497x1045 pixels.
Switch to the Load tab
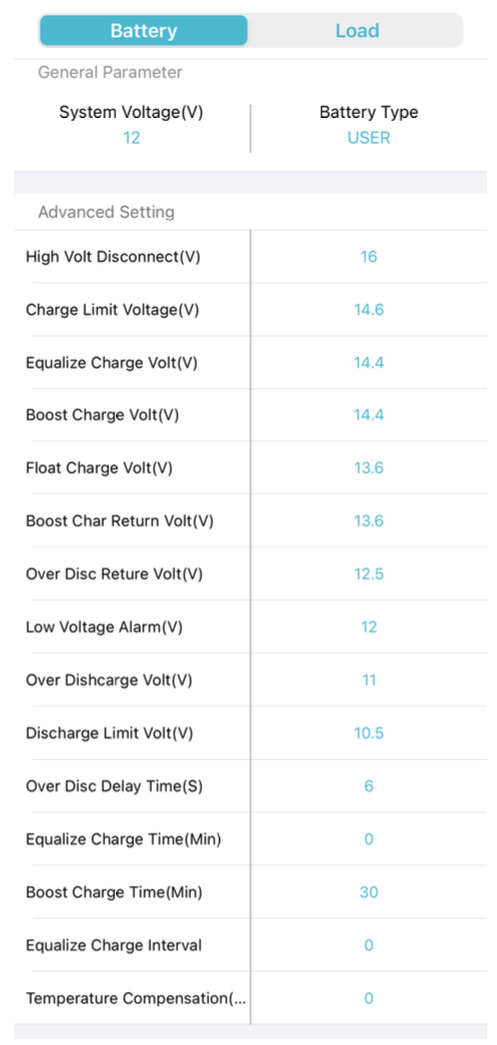pyautogui.click(x=356, y=31)
